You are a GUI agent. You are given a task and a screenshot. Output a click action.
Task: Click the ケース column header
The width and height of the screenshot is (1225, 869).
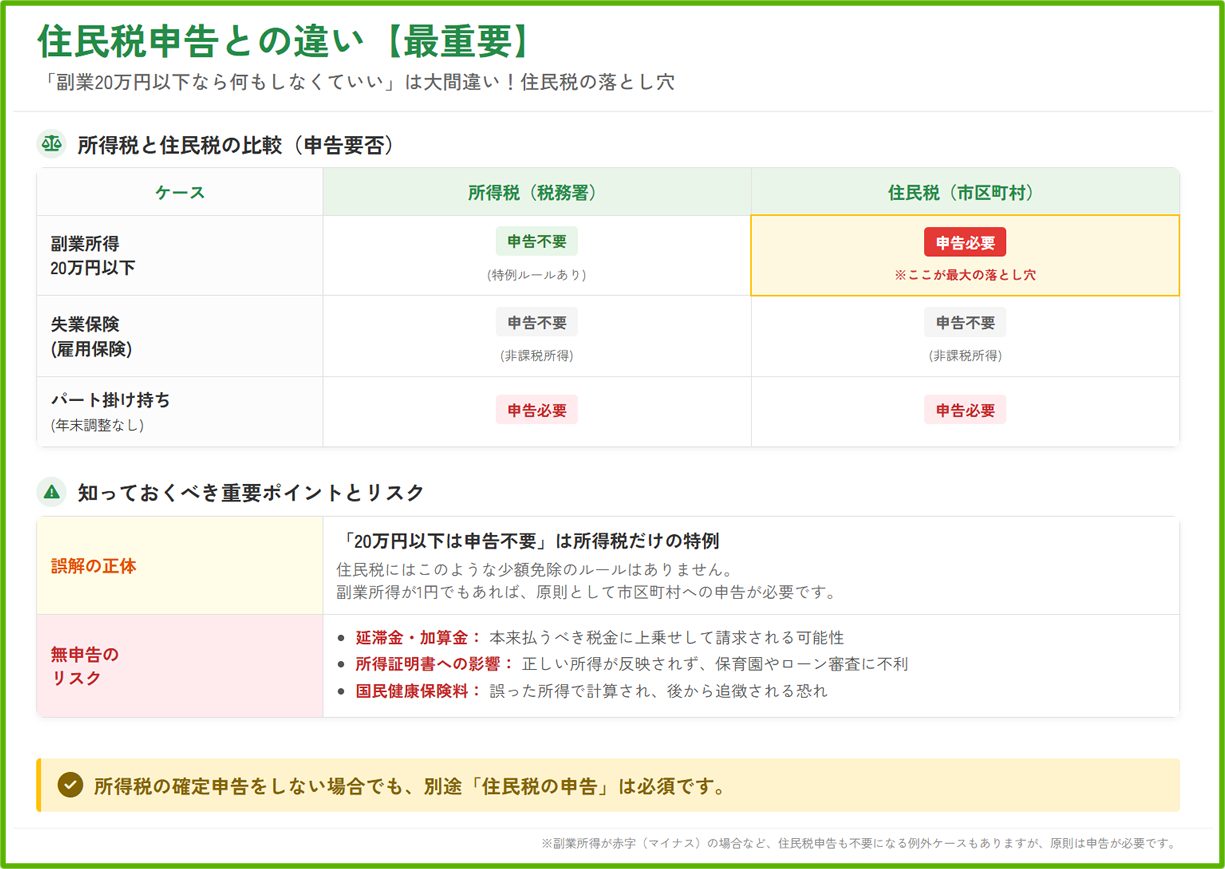tap(180, 192)
